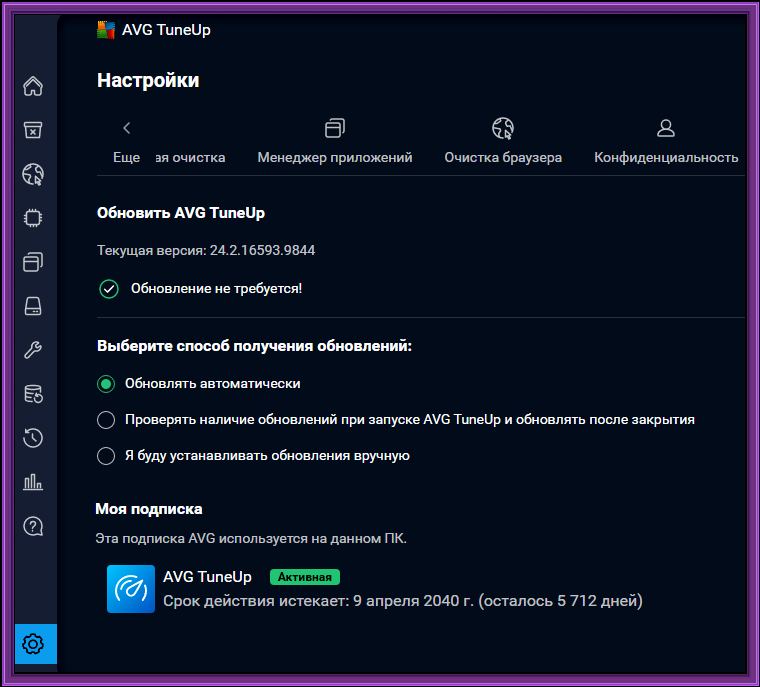Click the Еще back chevron arrow
The width and height of the screenshot is (760, 687).
pyautogui.click(x=127, y=128)
